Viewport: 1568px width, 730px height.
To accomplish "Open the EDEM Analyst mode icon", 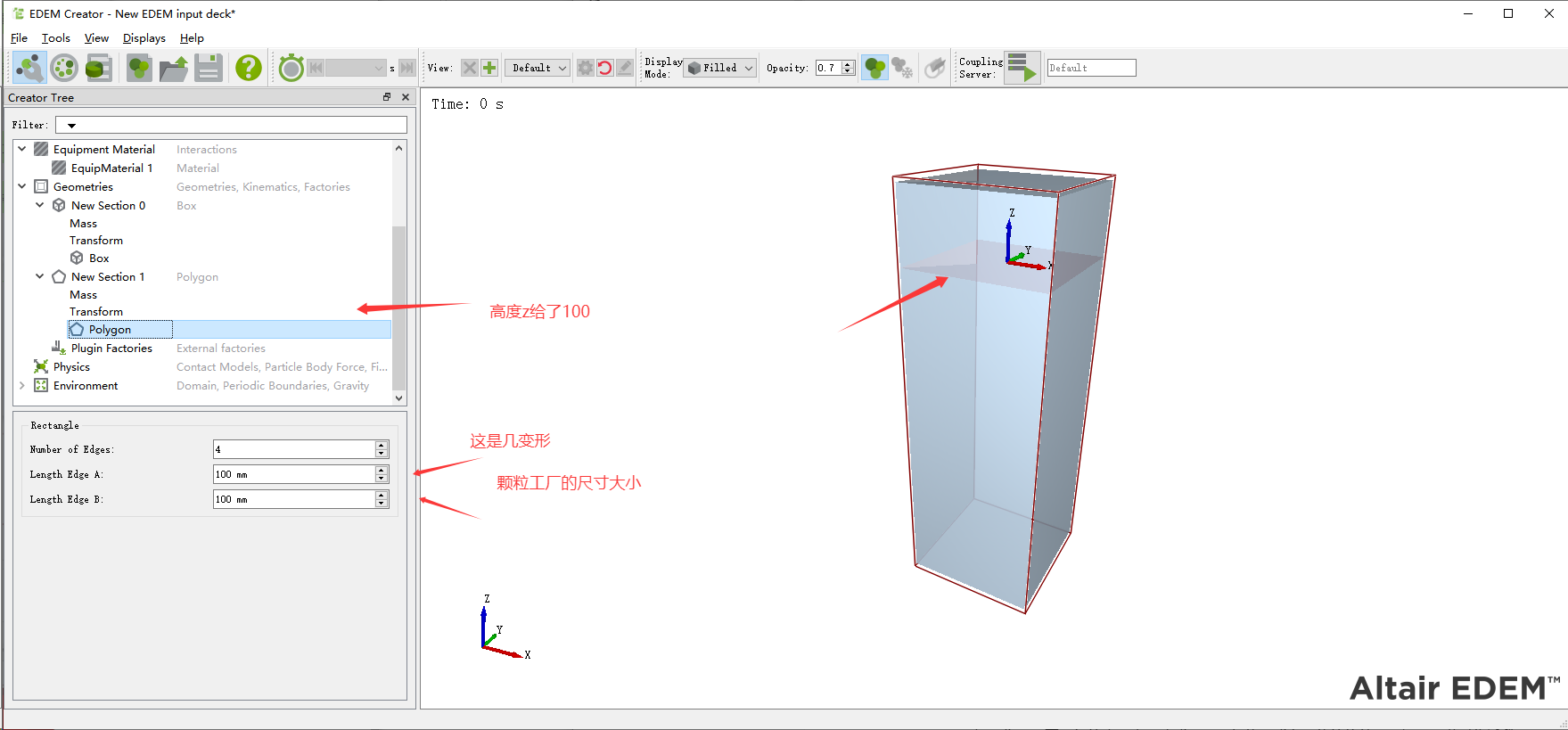I will tap(98, 68).
